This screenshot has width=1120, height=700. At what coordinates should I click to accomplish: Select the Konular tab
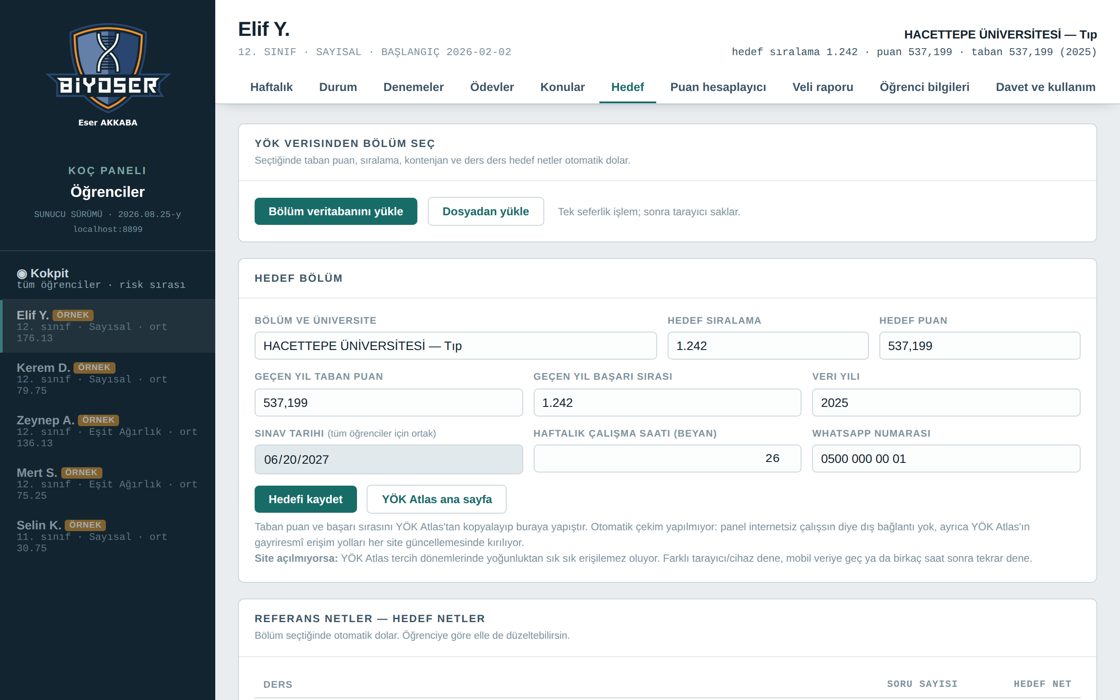(x=562, y=87)
